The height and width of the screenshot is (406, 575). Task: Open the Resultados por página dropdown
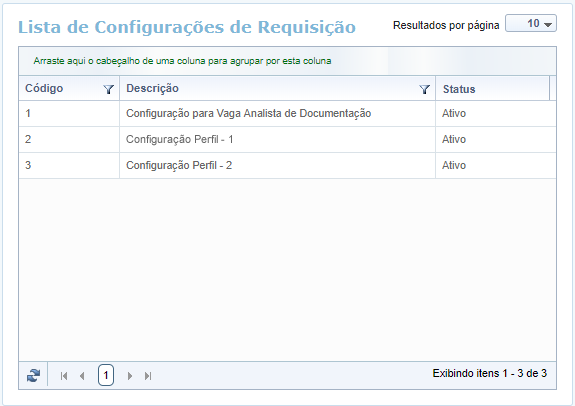(x=531, y=23)
